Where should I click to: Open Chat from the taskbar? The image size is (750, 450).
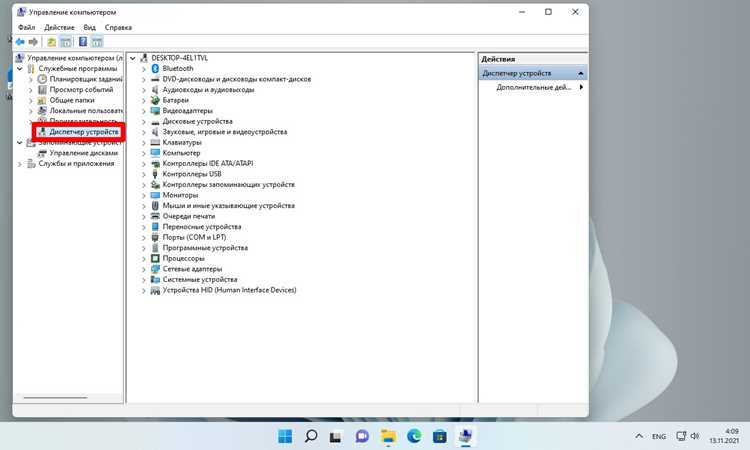(362, 436)
